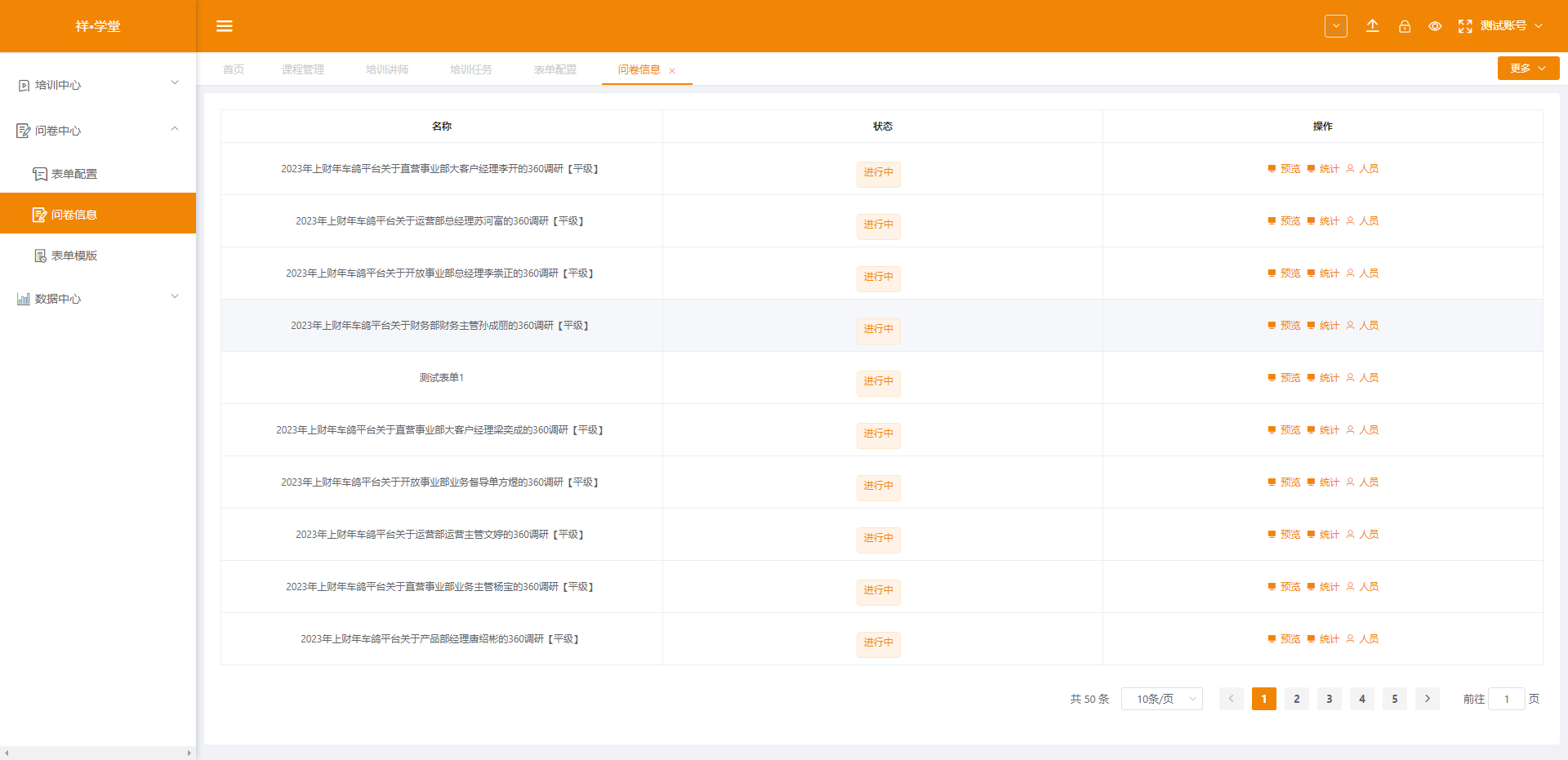Focus the 前往 page number input
Viewport: 1568px width, 760px height.
pyautogui.click(x=1507, y=699)
